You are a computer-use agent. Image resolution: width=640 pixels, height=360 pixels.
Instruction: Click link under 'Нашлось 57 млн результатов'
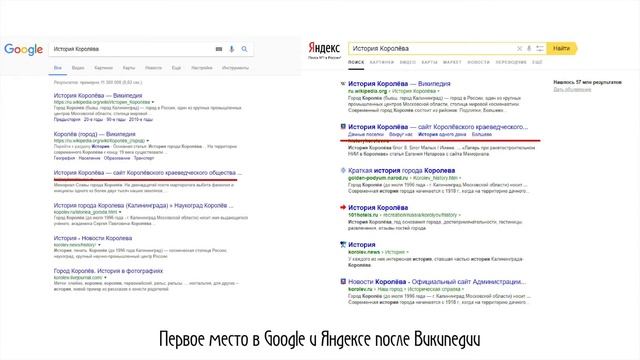572,89
